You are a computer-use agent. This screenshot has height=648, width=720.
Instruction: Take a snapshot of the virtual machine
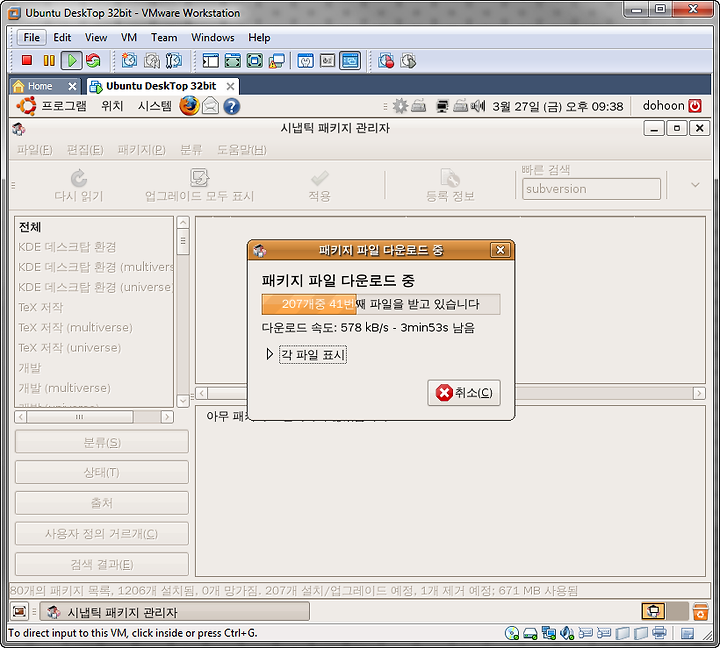coord(129,61)
